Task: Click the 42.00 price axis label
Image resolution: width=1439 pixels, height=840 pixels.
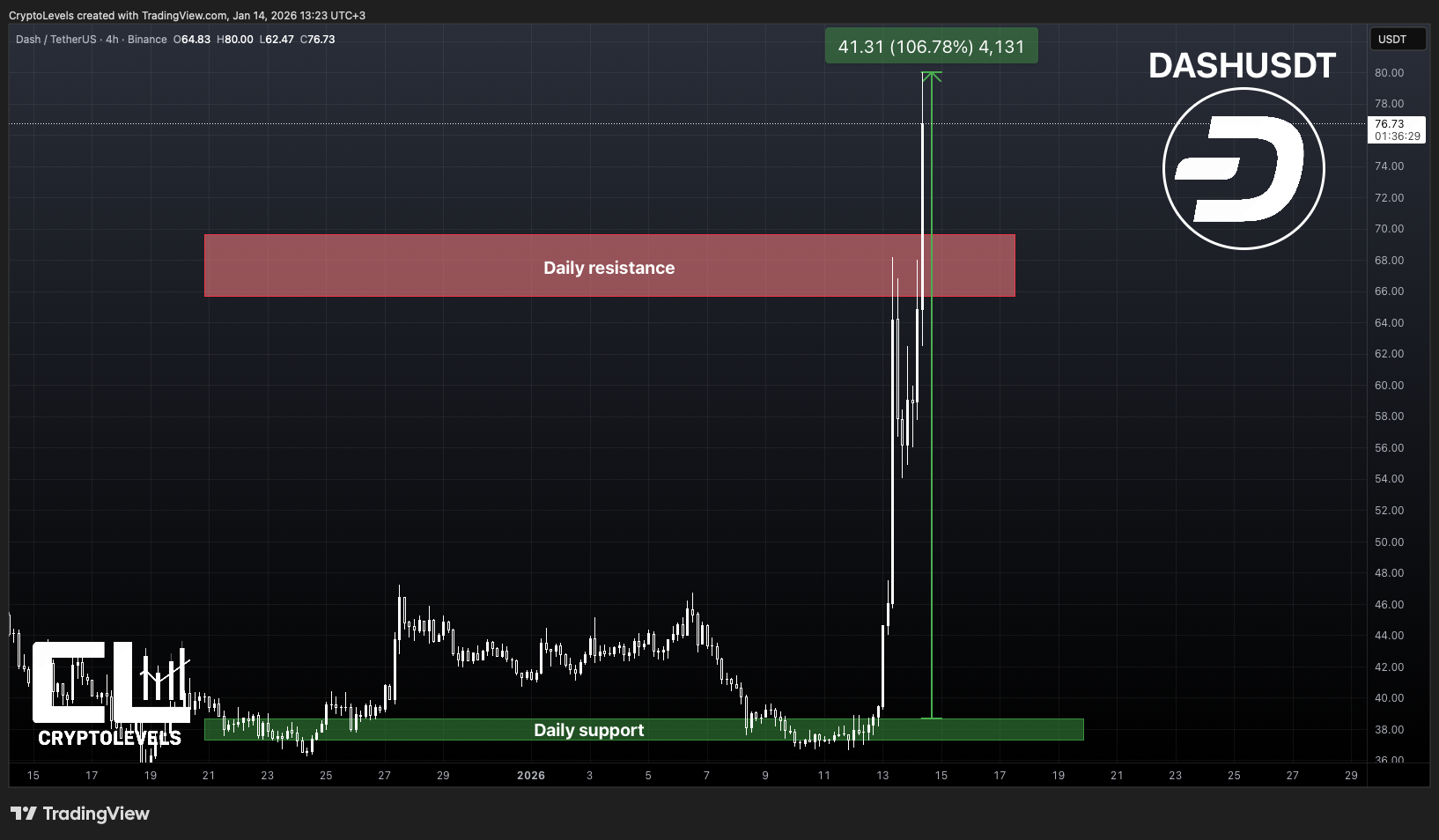Action: point(1389,667)
